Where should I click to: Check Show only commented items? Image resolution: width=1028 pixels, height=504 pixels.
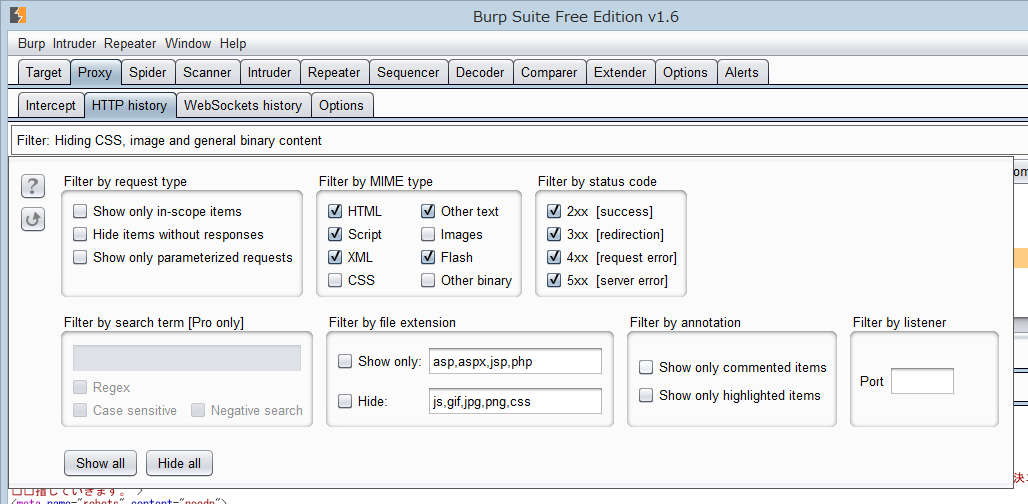tap(646, 368)
